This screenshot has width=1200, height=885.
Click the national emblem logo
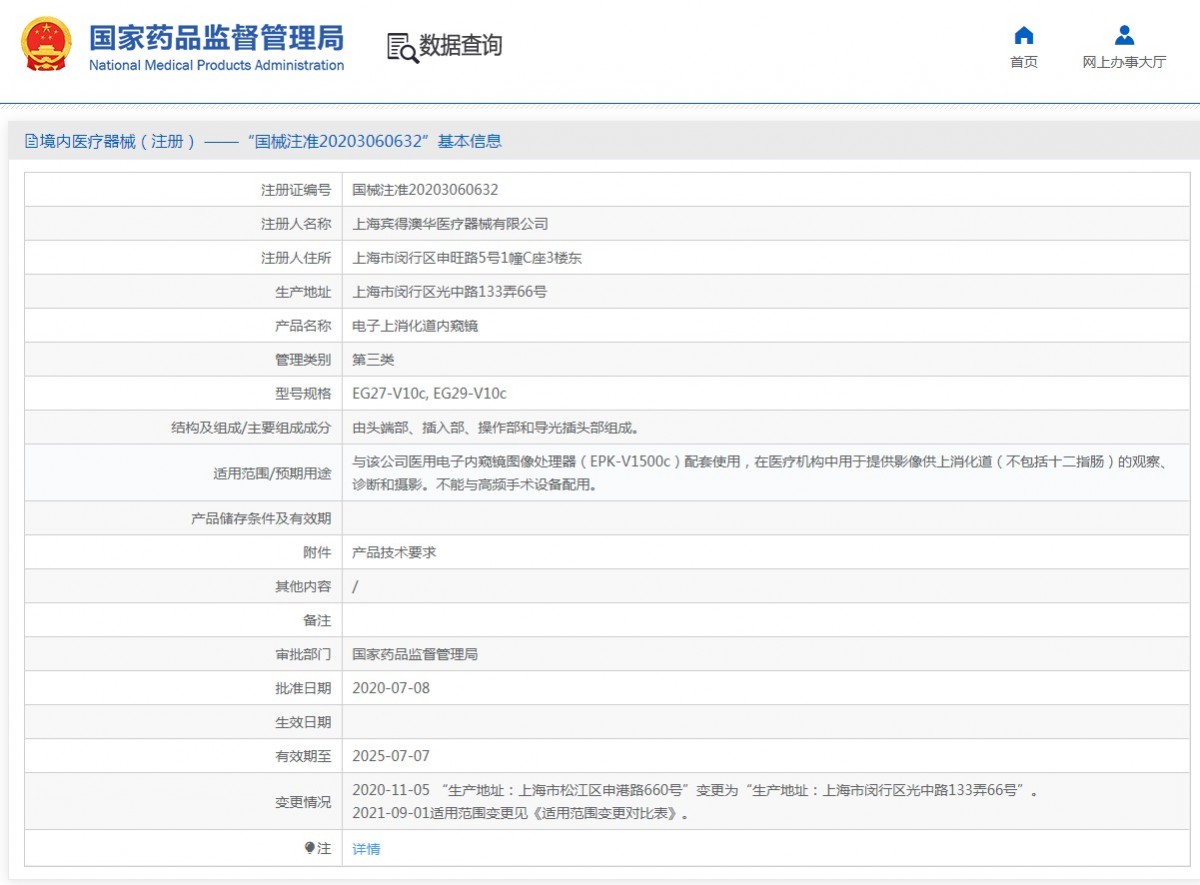[x=47, y=44]
